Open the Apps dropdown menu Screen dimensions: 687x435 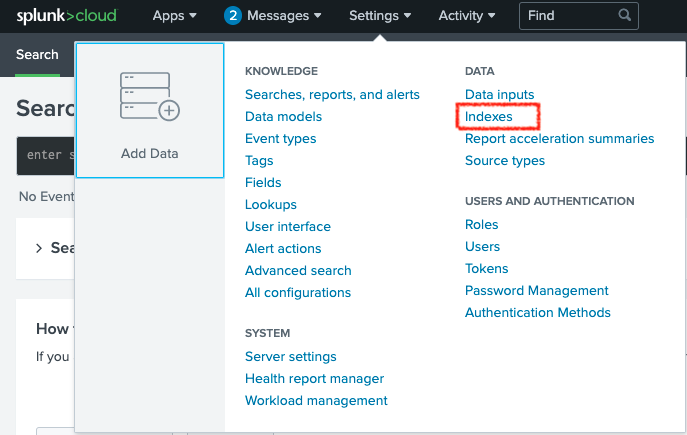174,16
